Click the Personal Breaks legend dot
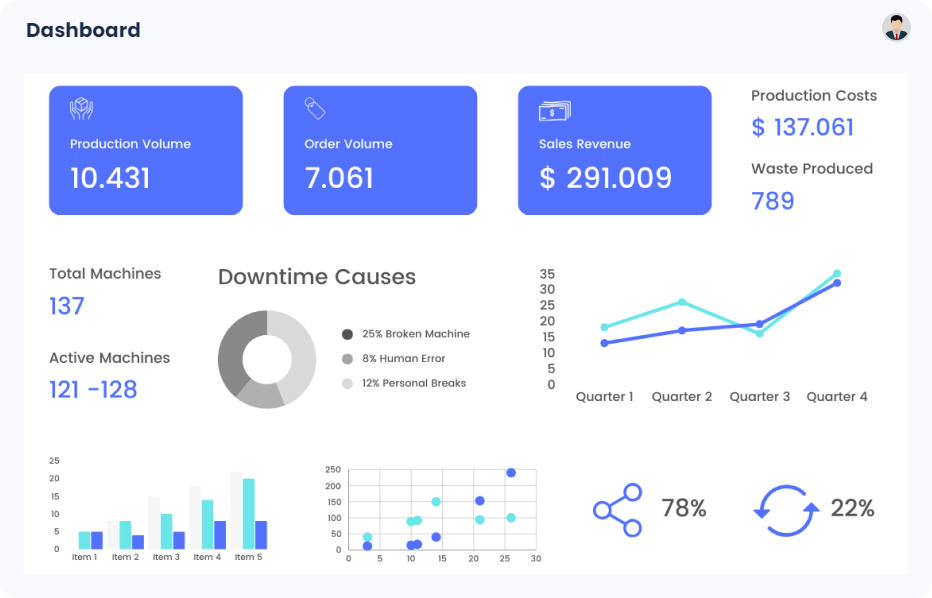 tap(347, 383)
